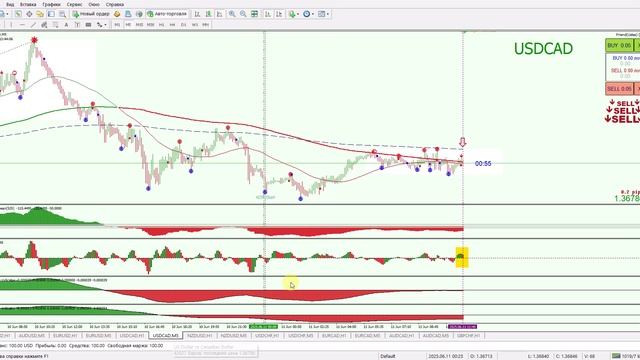Click the red SELL 0.05 button
The height and width of the screenshot is (360, 640).
pos(619,89)
